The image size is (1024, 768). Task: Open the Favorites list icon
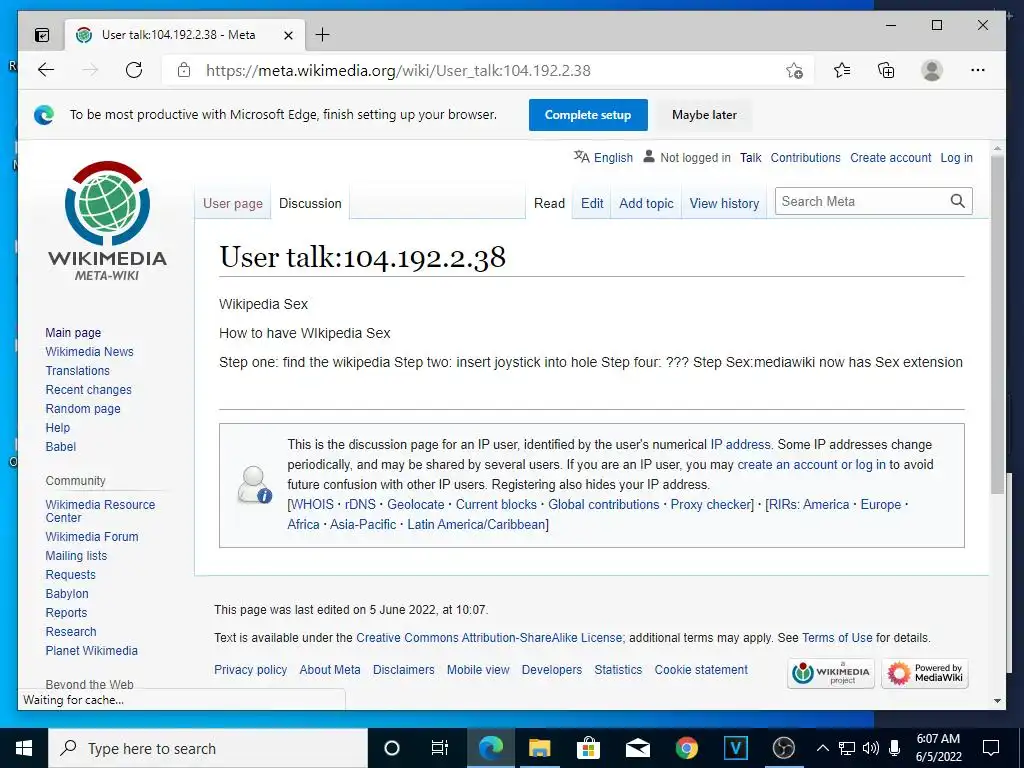click(x=842, y=70)
